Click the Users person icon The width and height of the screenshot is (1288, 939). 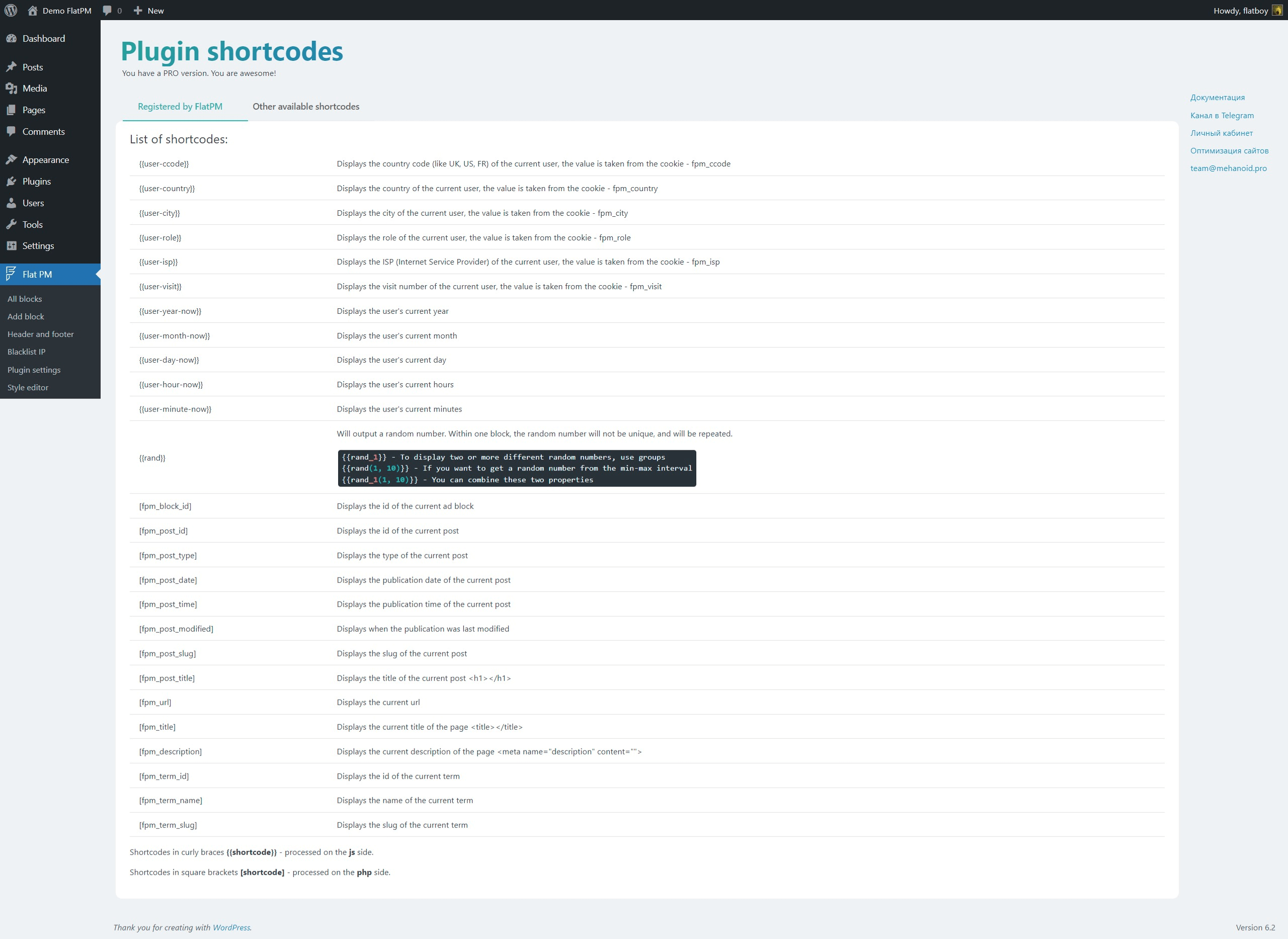pyautogui.click(x=12, y=203)
